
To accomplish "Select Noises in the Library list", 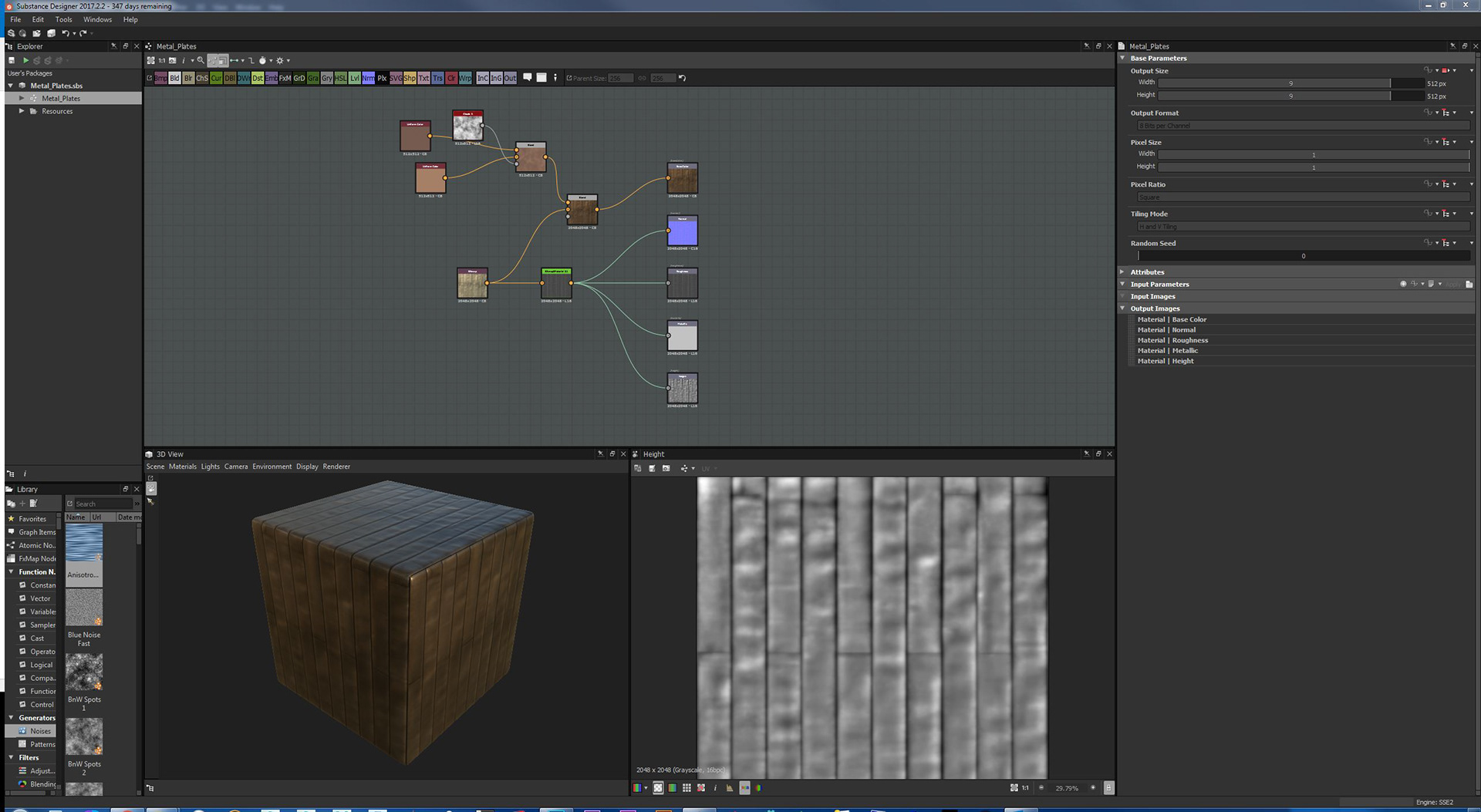I will tap(40, 731).
